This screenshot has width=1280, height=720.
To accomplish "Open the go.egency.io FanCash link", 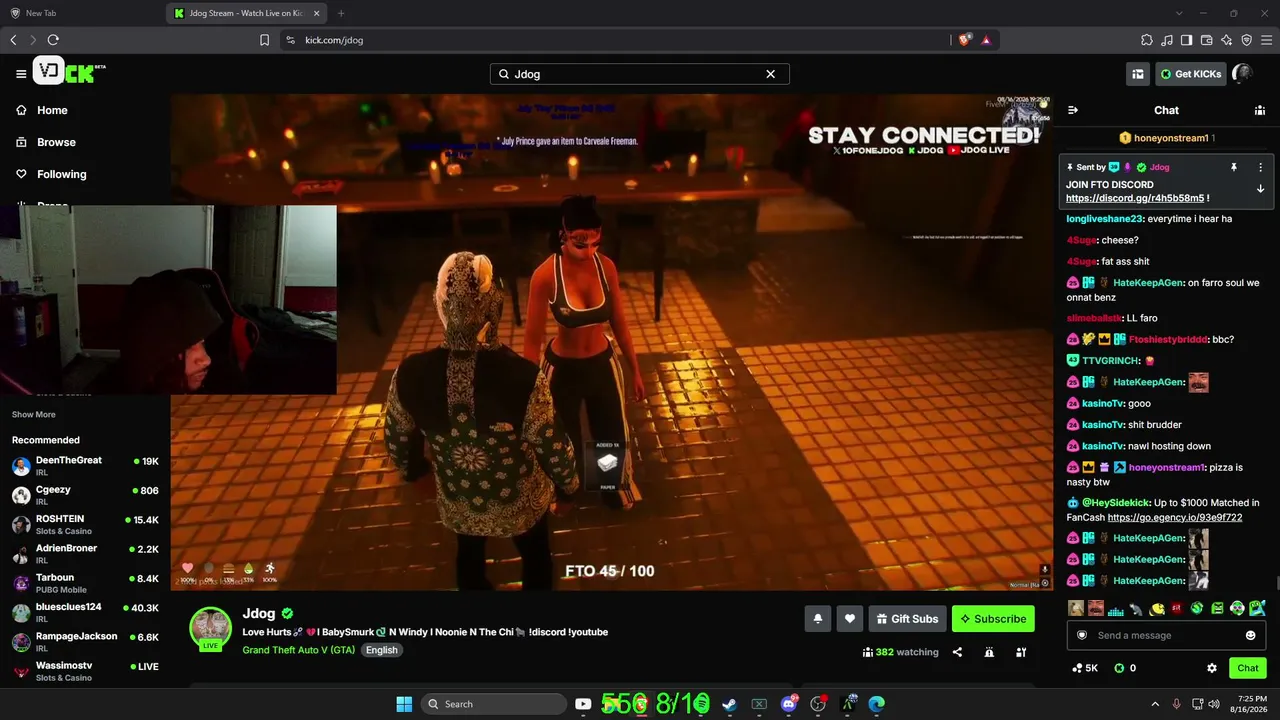I will 1175,518.
